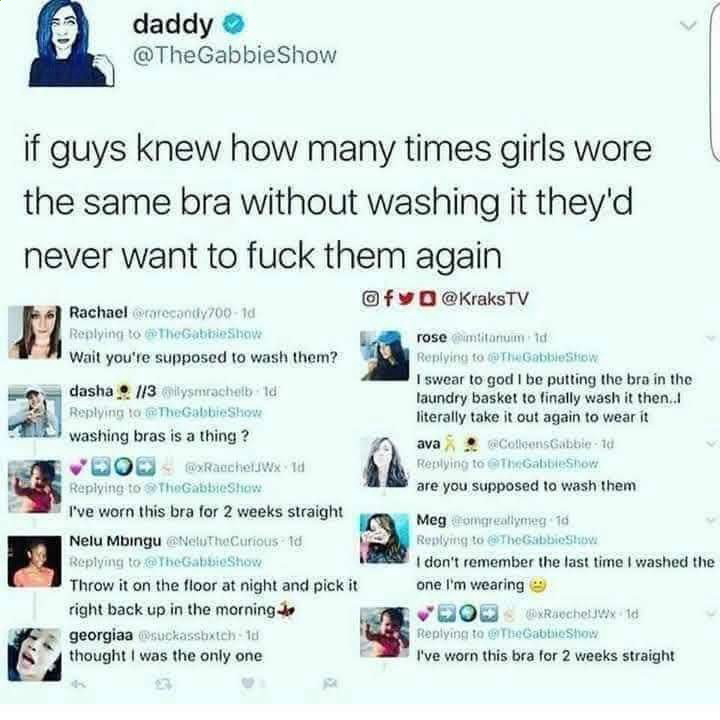Open the @TheGabbieShow handle in the header
This screenshot has width=720, height=720.
tap(235, 55)
